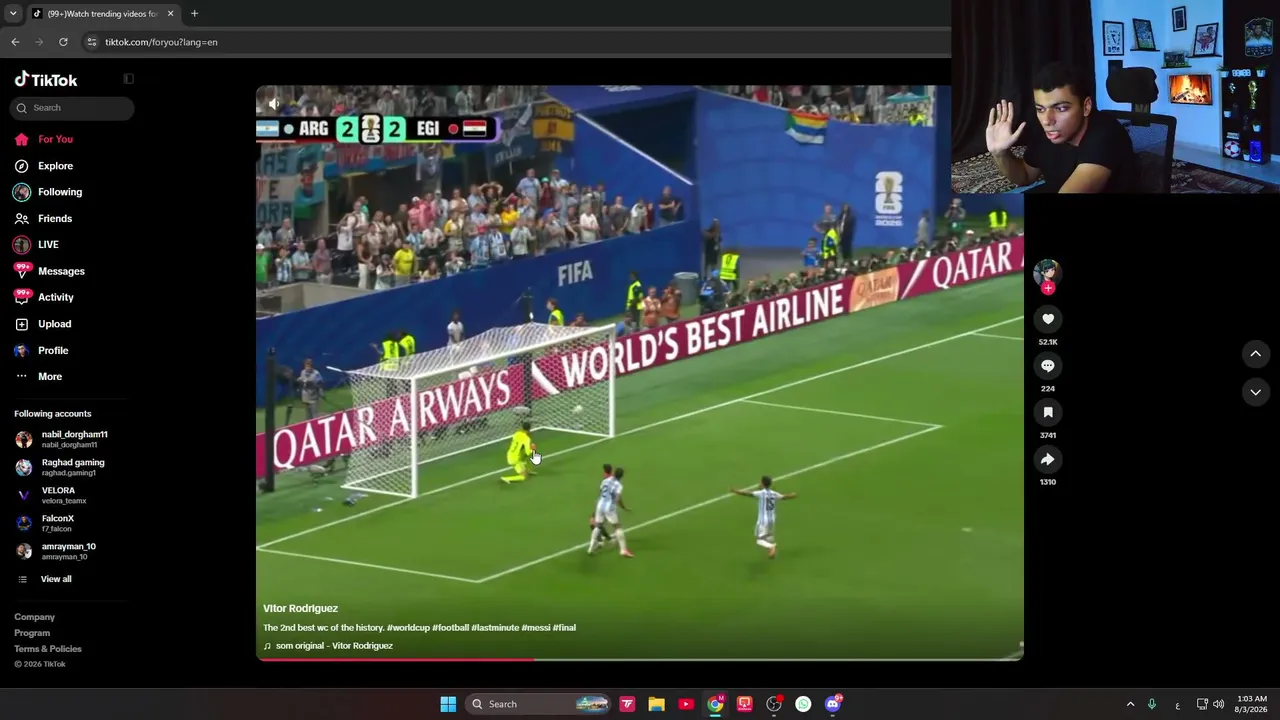Open the volume control in system tray
The height and width of the screenshot is (720, 1280).
[x=1218, y=704]
